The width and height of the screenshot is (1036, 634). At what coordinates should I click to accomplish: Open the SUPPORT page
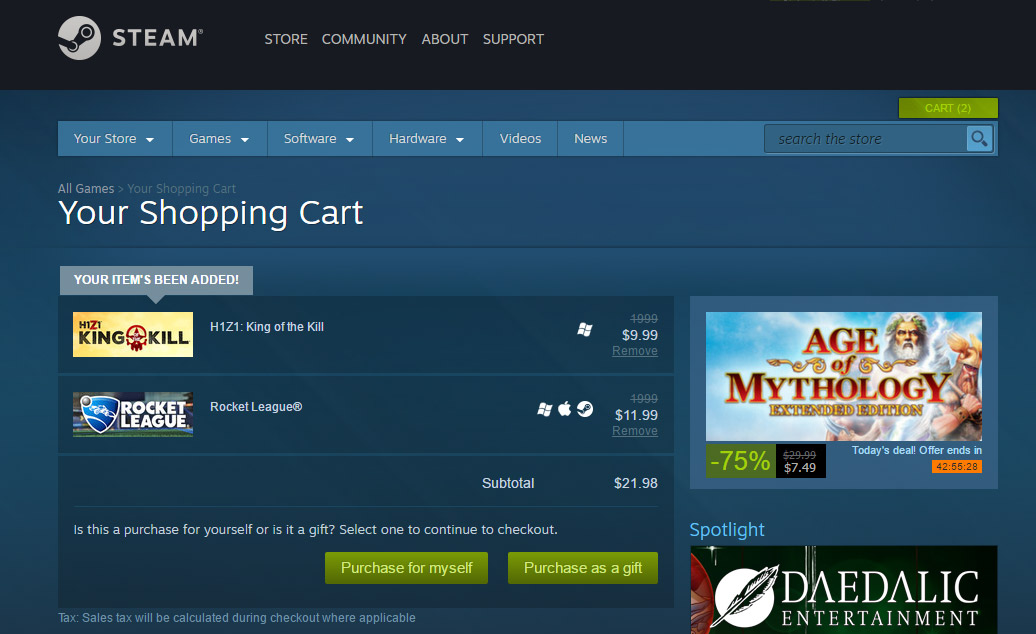click(513, 39)
